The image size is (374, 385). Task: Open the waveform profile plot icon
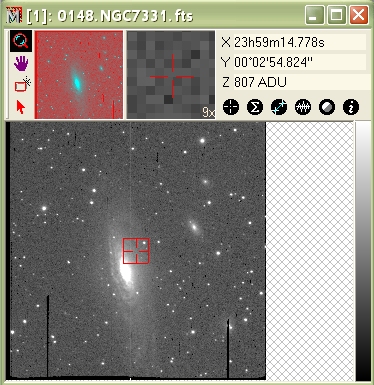[x=303, y=107]
